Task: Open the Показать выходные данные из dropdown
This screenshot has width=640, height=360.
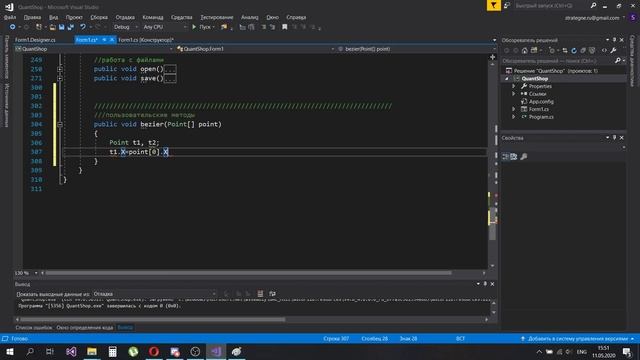Action: pos(155,294)
